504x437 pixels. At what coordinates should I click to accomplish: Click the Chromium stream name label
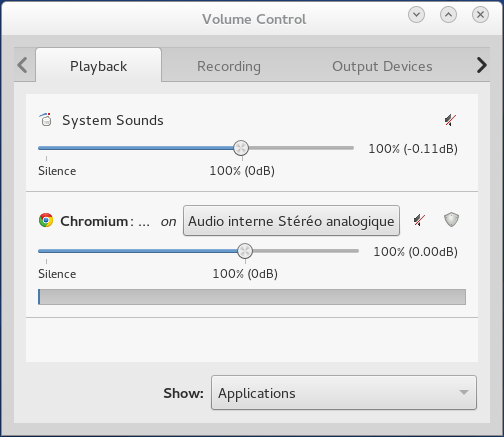click(x=105, y=221)
